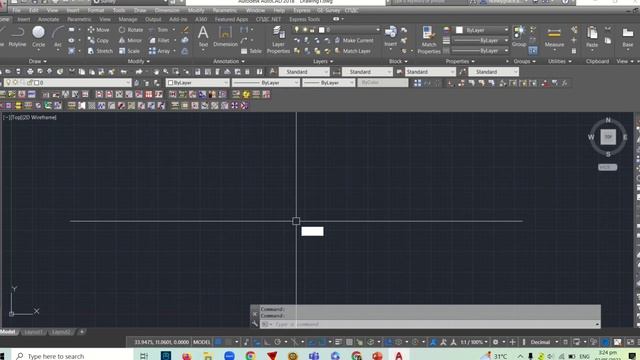Open the Featured Apps ribbon tab
Viewport: 640px width, 360px height.
coord(231,19)
